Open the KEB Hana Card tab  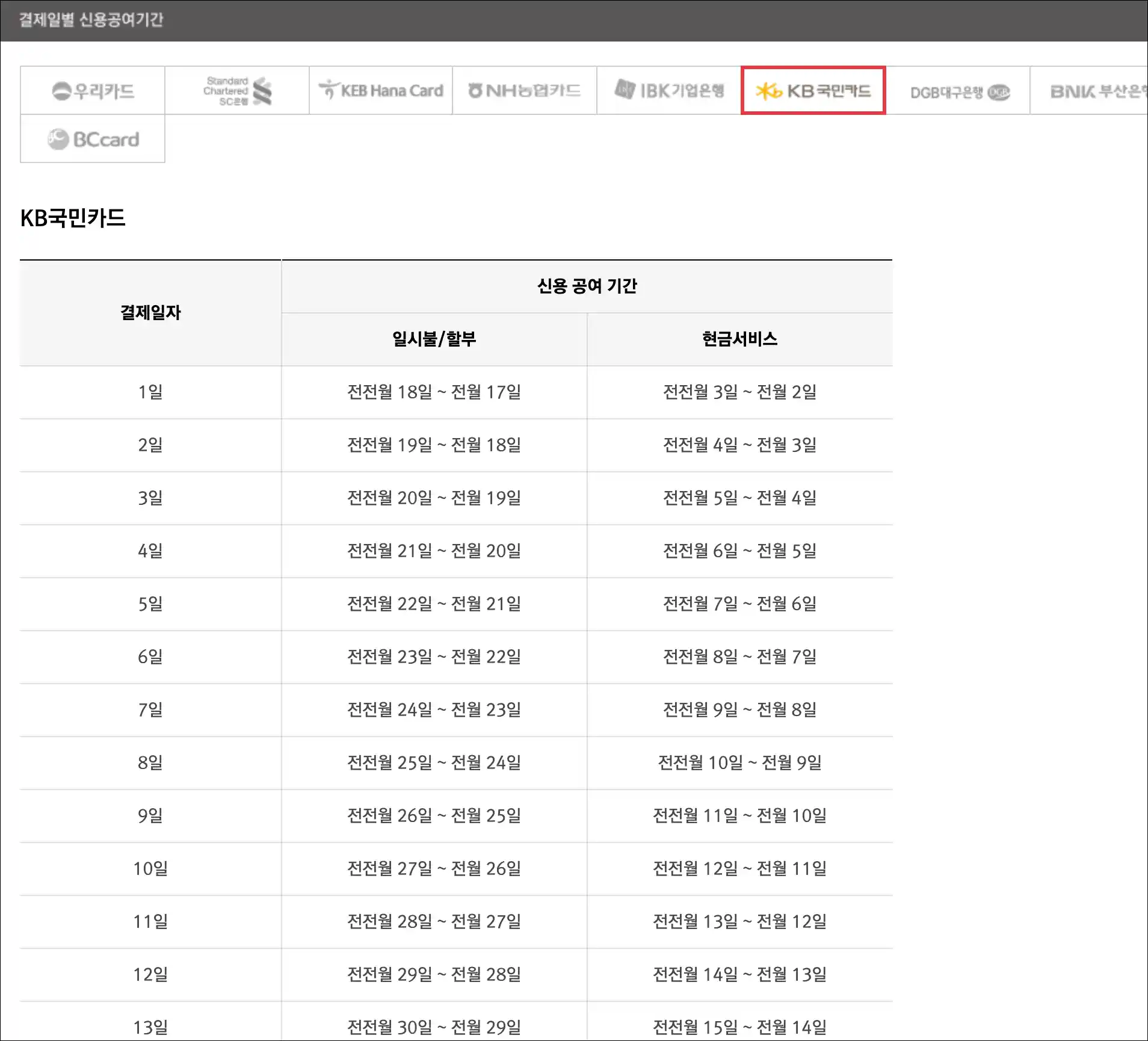point(381,90)
